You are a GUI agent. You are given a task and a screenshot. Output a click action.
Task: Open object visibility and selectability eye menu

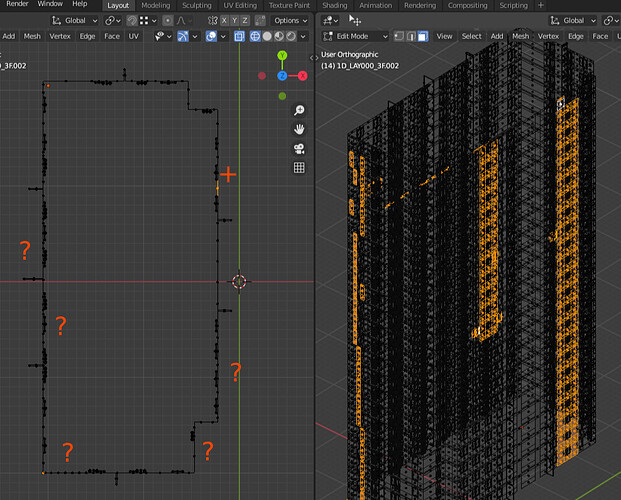coord(163,36)
